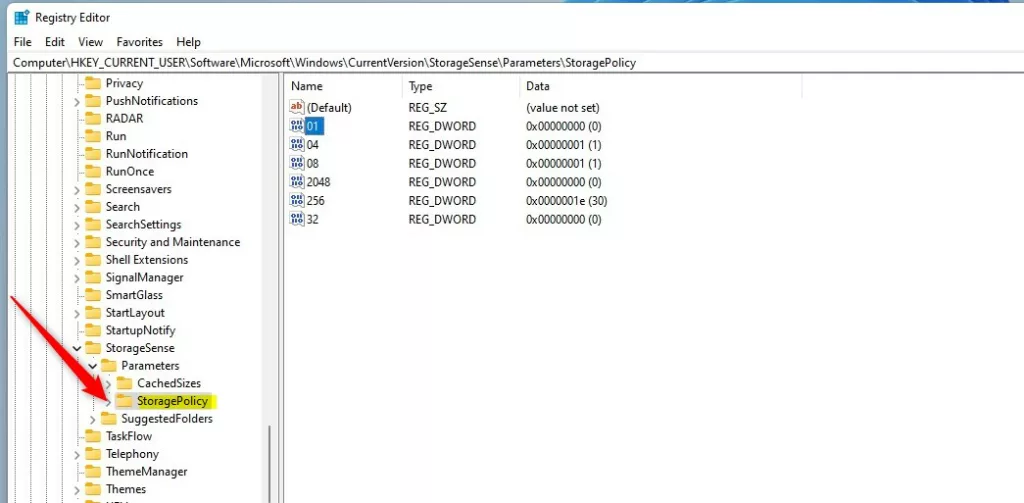Select the Shell Extensions key label
The image size is (1024, 503).
(x=147, y=259)
